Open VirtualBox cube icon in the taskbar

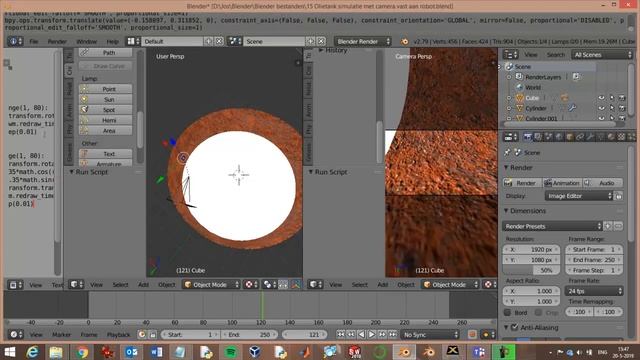pos(255,352)
